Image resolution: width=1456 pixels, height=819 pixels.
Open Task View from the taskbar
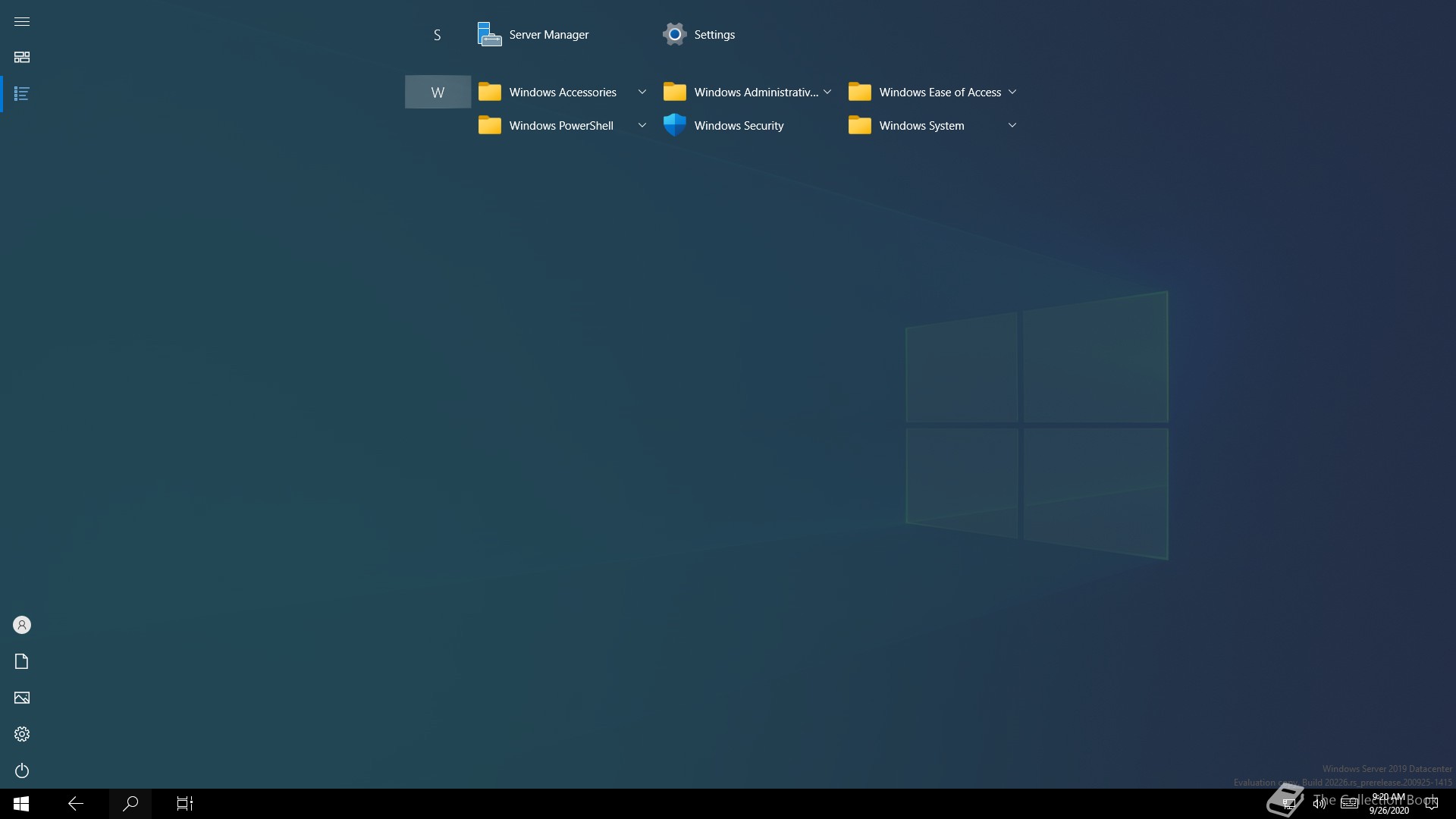coord(185,804)
